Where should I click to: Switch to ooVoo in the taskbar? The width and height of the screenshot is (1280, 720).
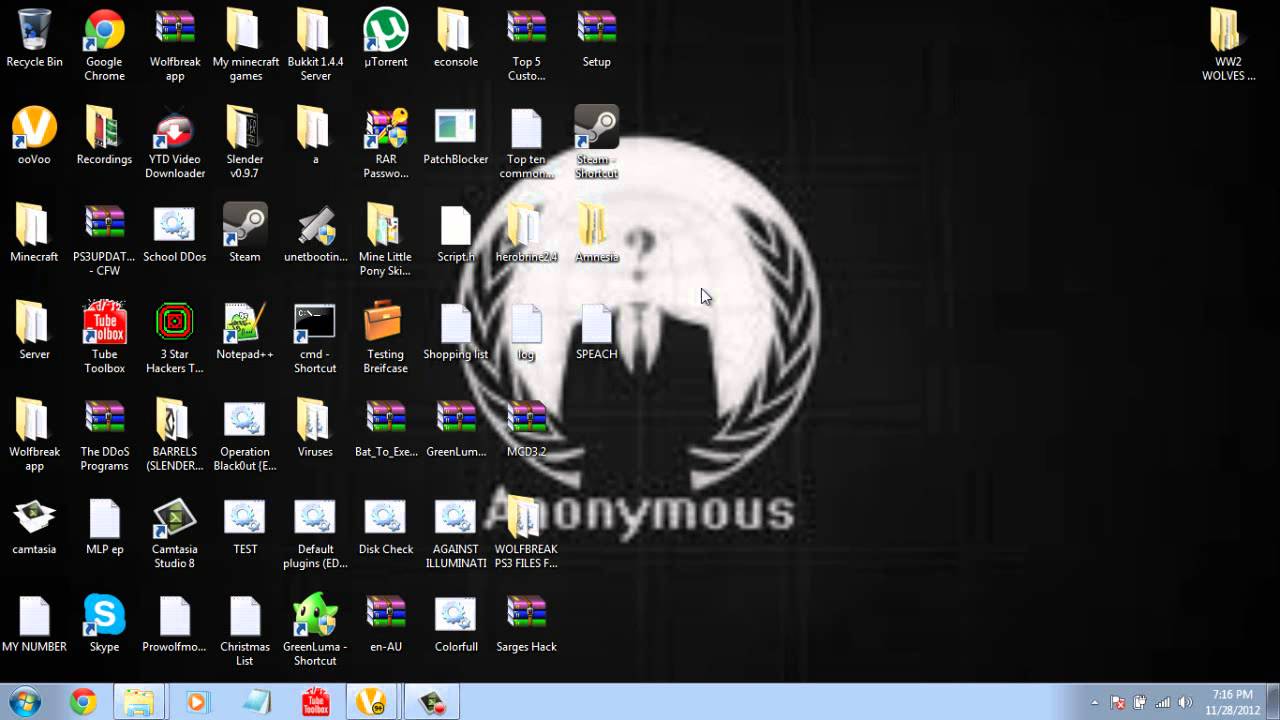[373, 702]
